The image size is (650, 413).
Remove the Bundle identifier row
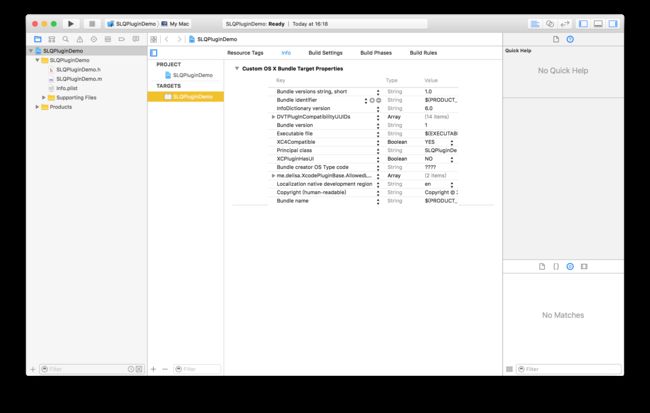pos(378,100)
